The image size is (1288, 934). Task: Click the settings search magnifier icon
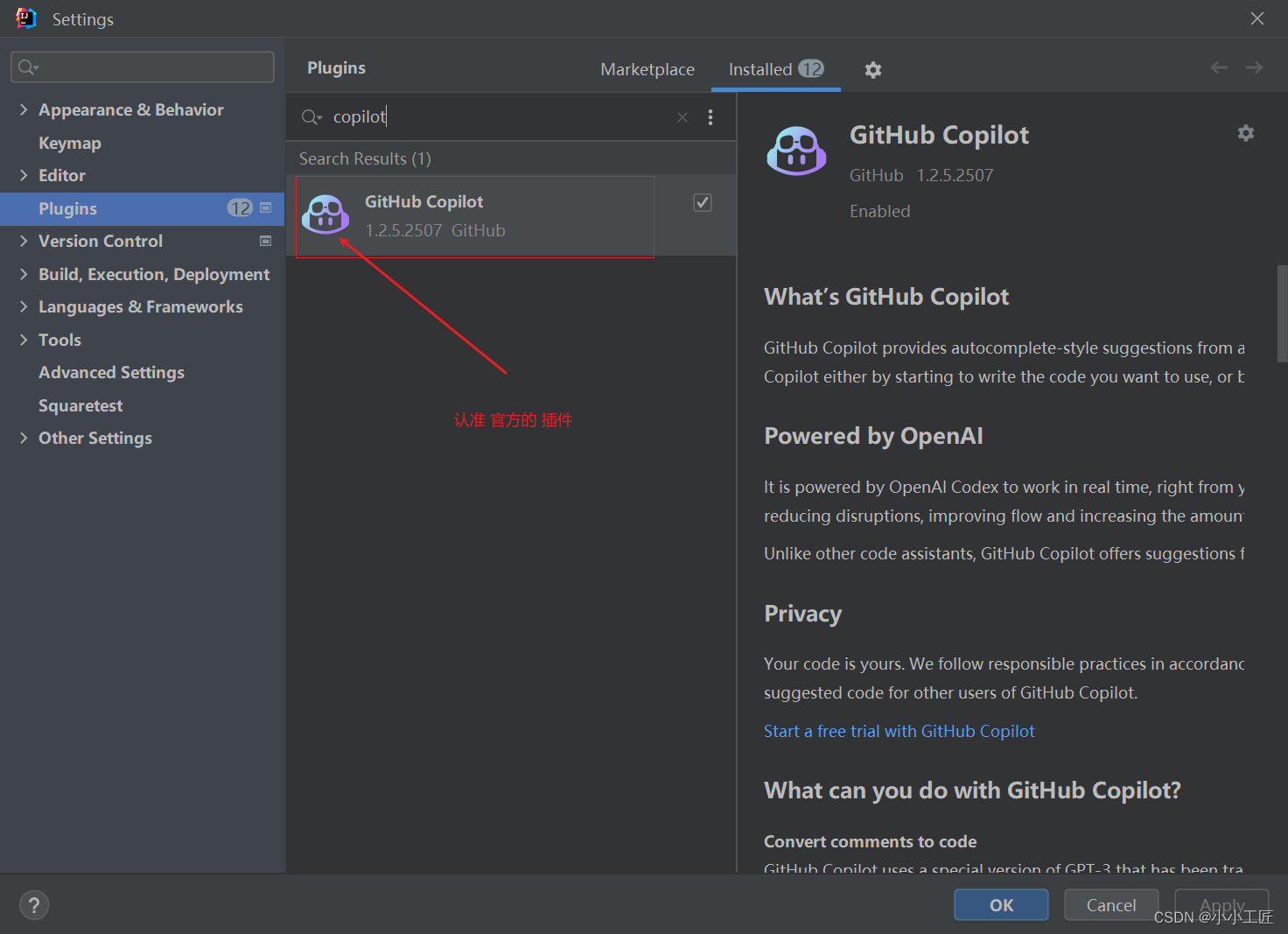click(28, 67)
